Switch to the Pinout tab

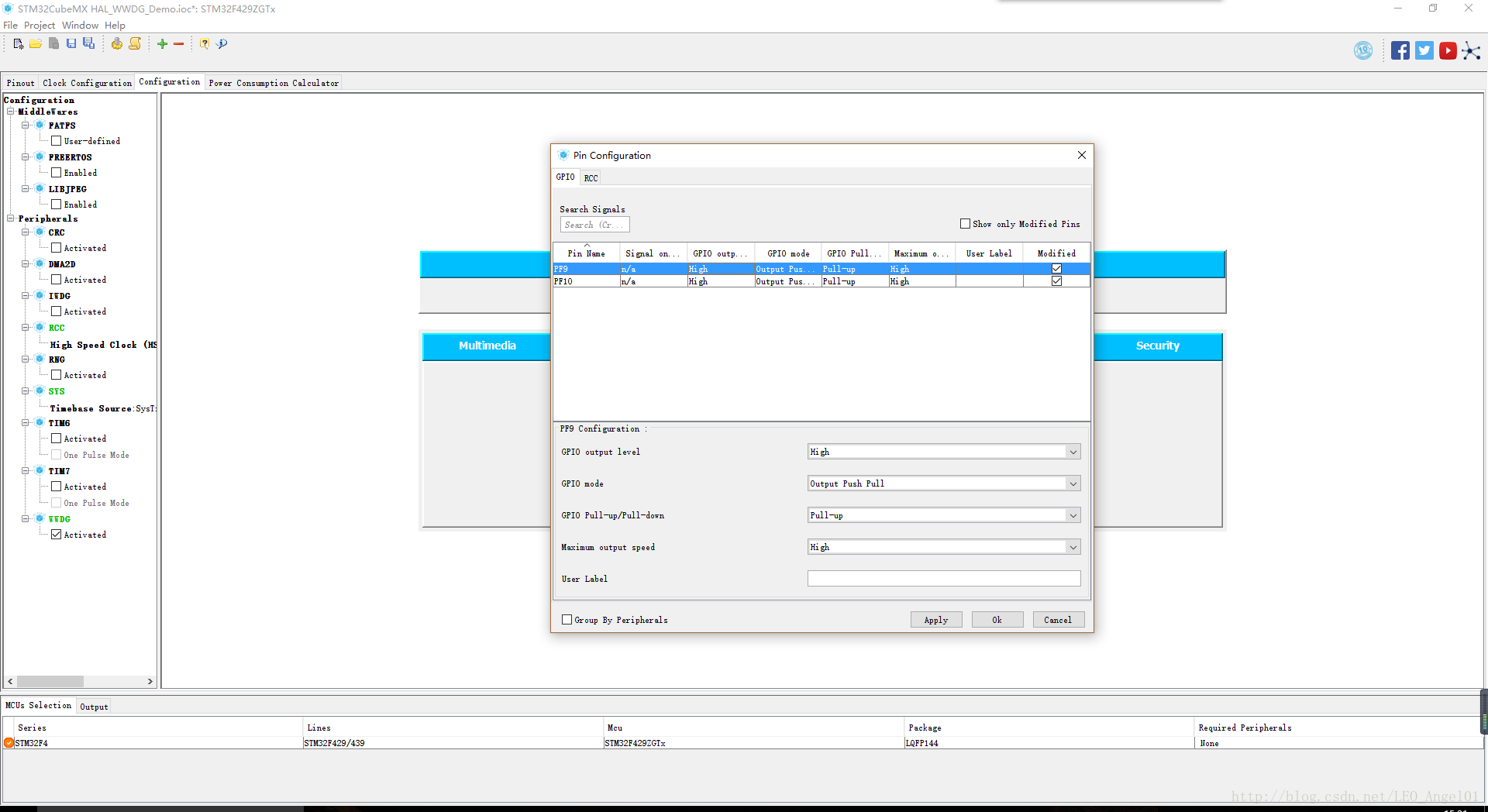tap(21, 83)
